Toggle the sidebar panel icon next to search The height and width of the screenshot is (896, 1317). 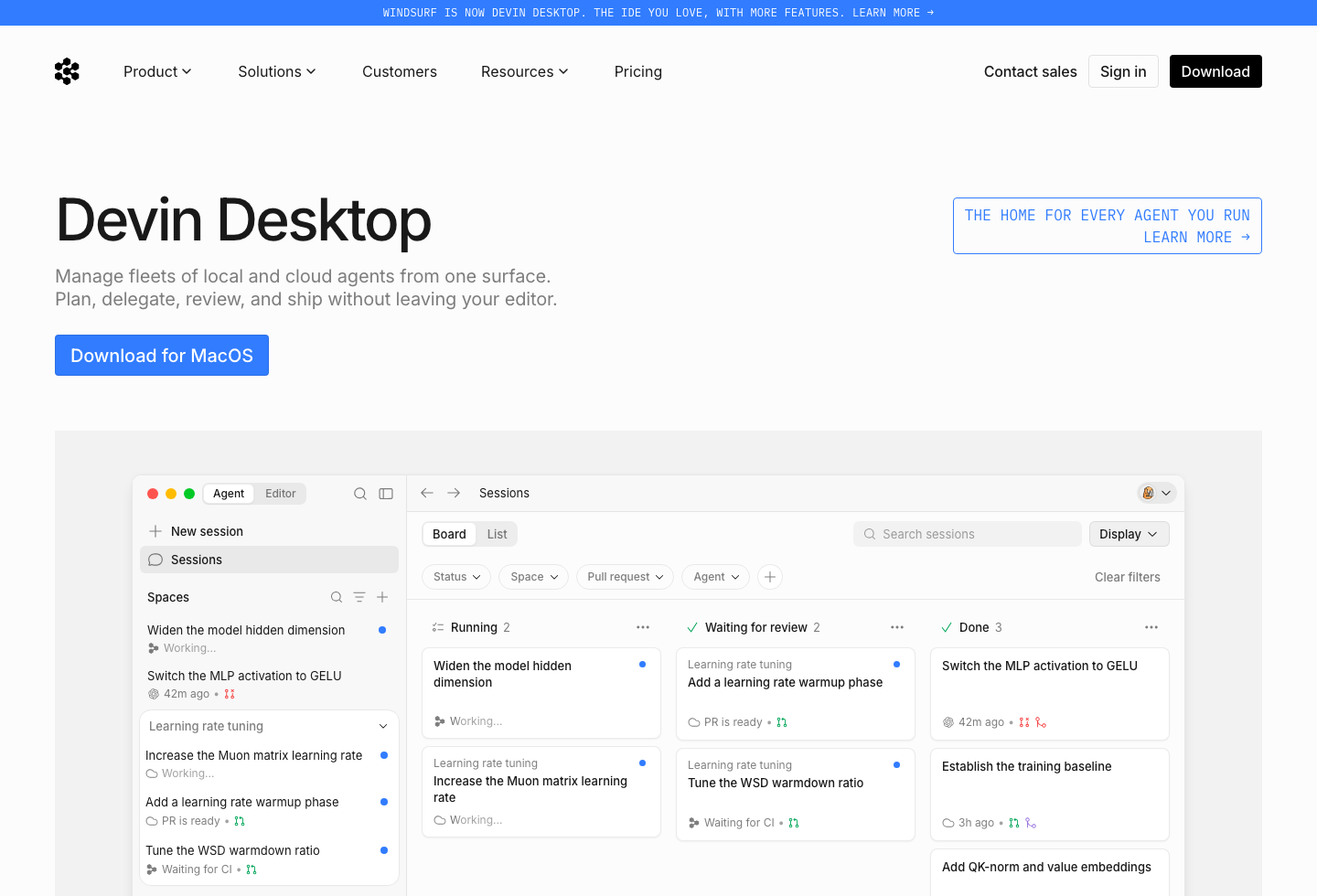pyautogui.click(x=386, y=494)
